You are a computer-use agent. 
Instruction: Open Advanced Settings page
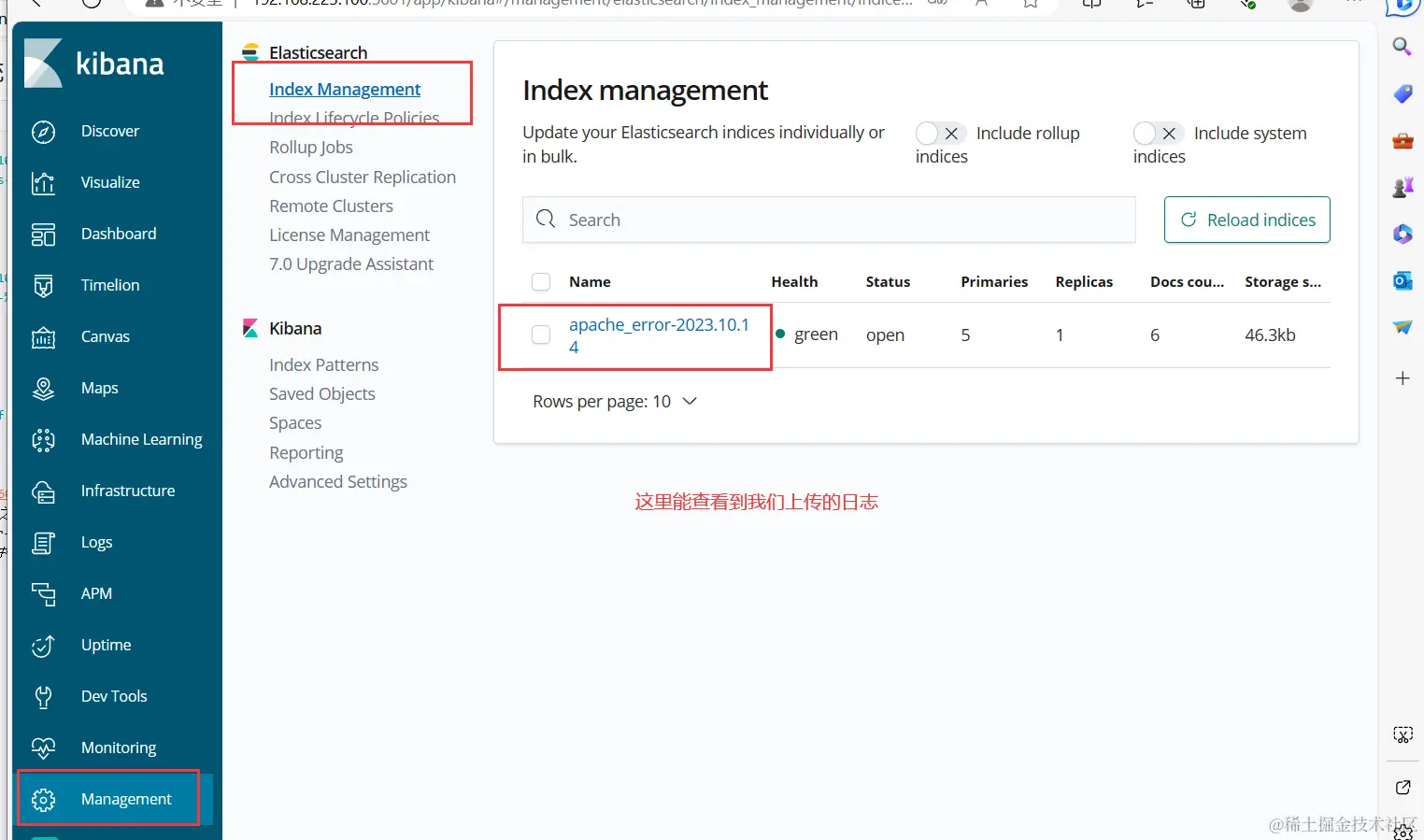[x=338, y=482]
